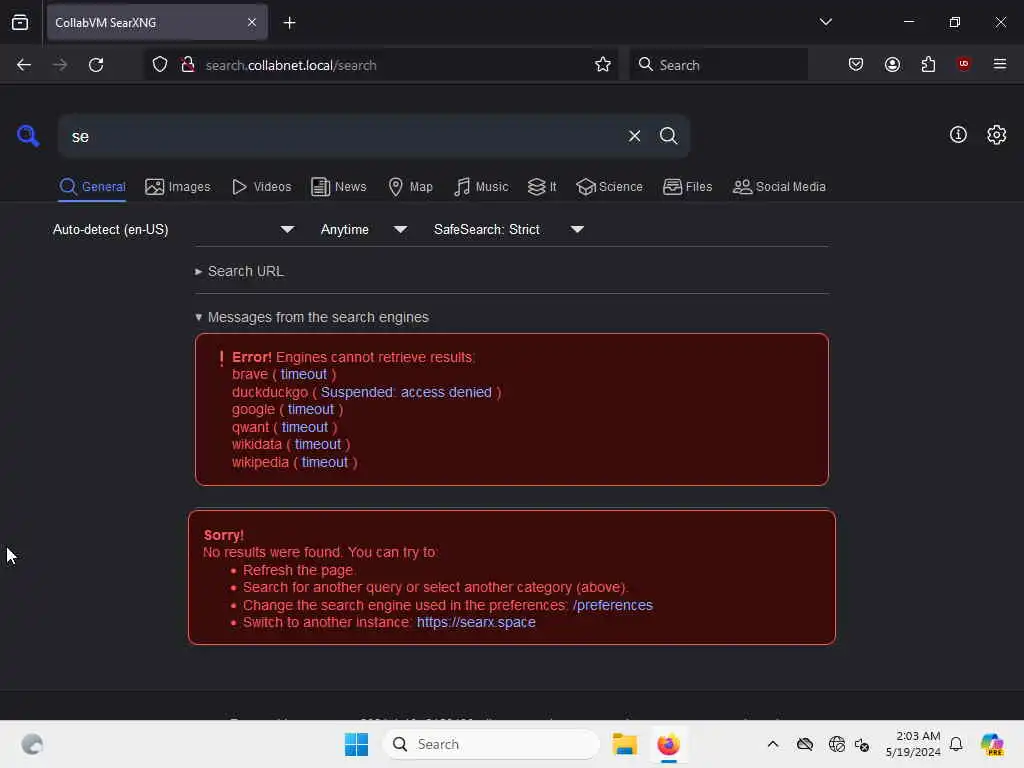The height and width of the screenshot is (768, 1024).
Task: List all tabs dropdown arrow
Action: click(x=825, y=22)
